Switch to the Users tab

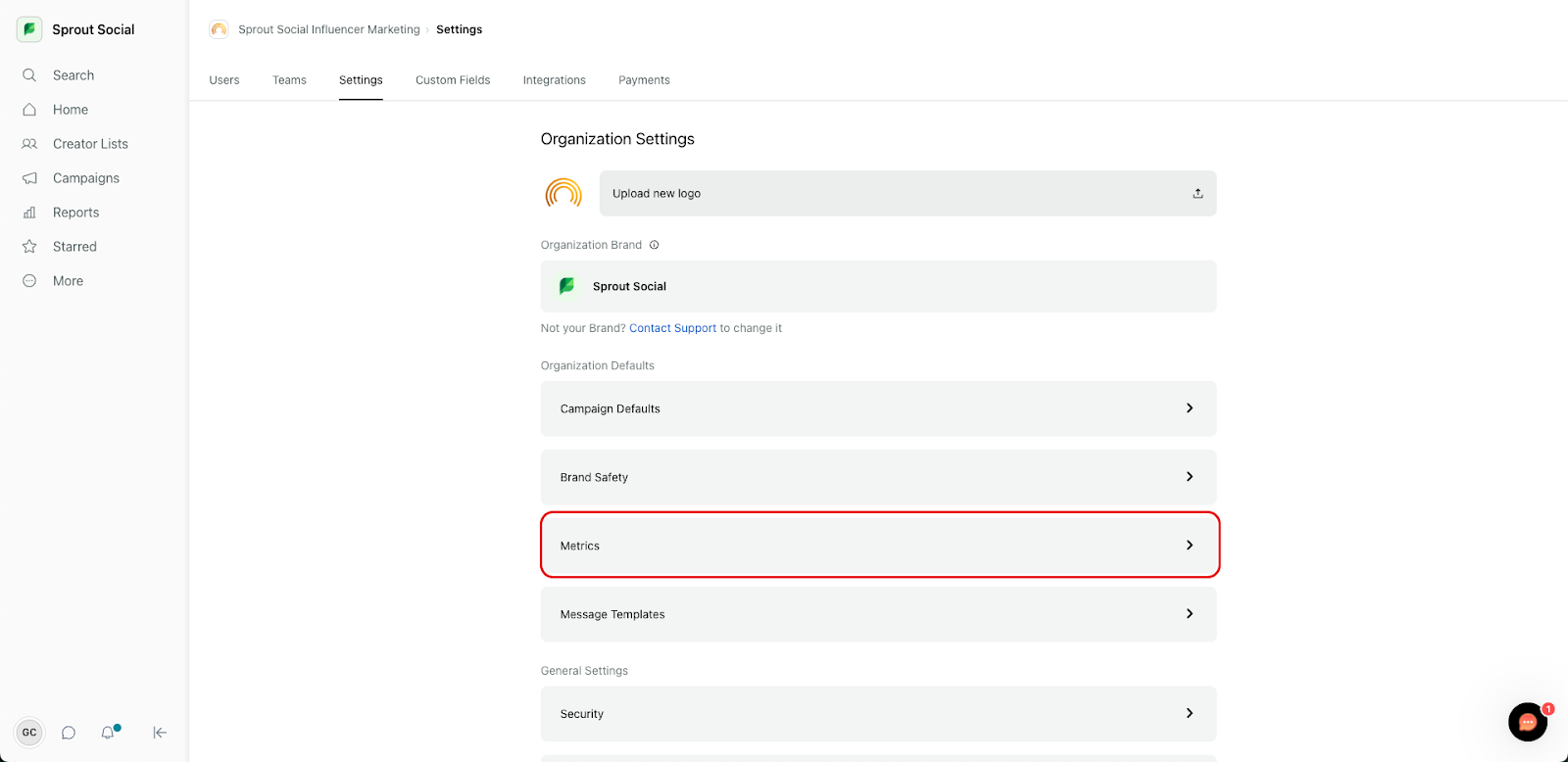[x=224, y=80]
